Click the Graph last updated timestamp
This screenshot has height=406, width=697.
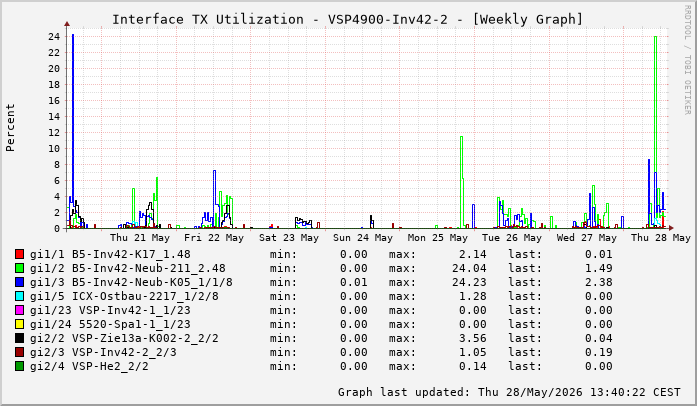pyautogui.click(x=509, y=392)
